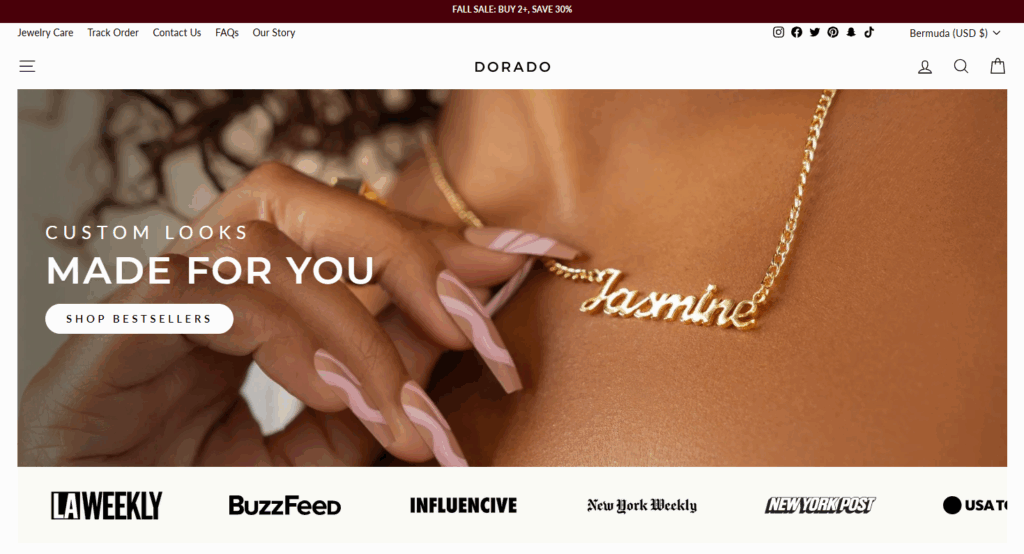1024x554 pixels.
Task: Open the TikTok social icon
Action: [x=869, y=32]
